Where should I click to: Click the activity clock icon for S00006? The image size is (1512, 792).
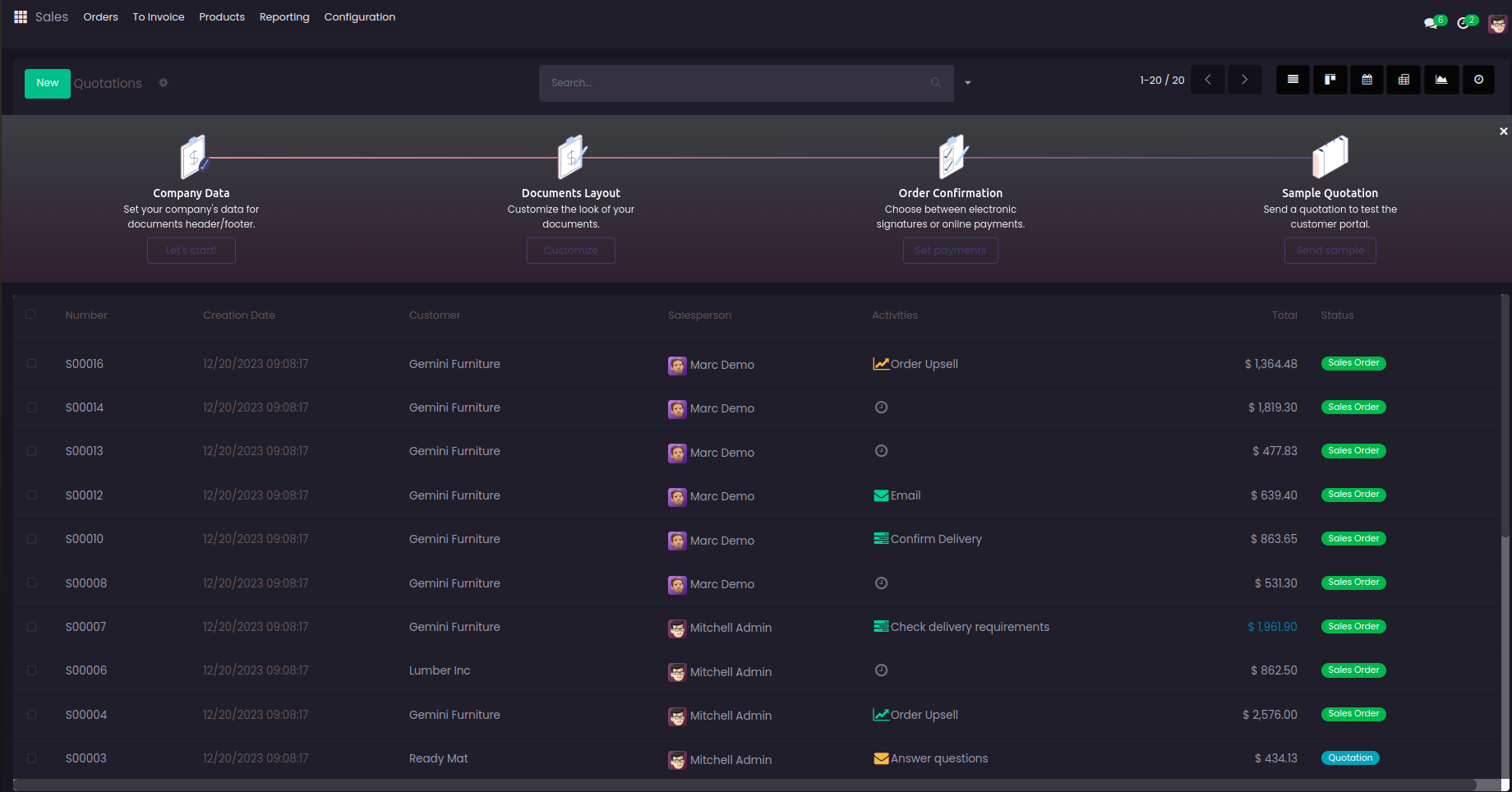tap(881, 670)
